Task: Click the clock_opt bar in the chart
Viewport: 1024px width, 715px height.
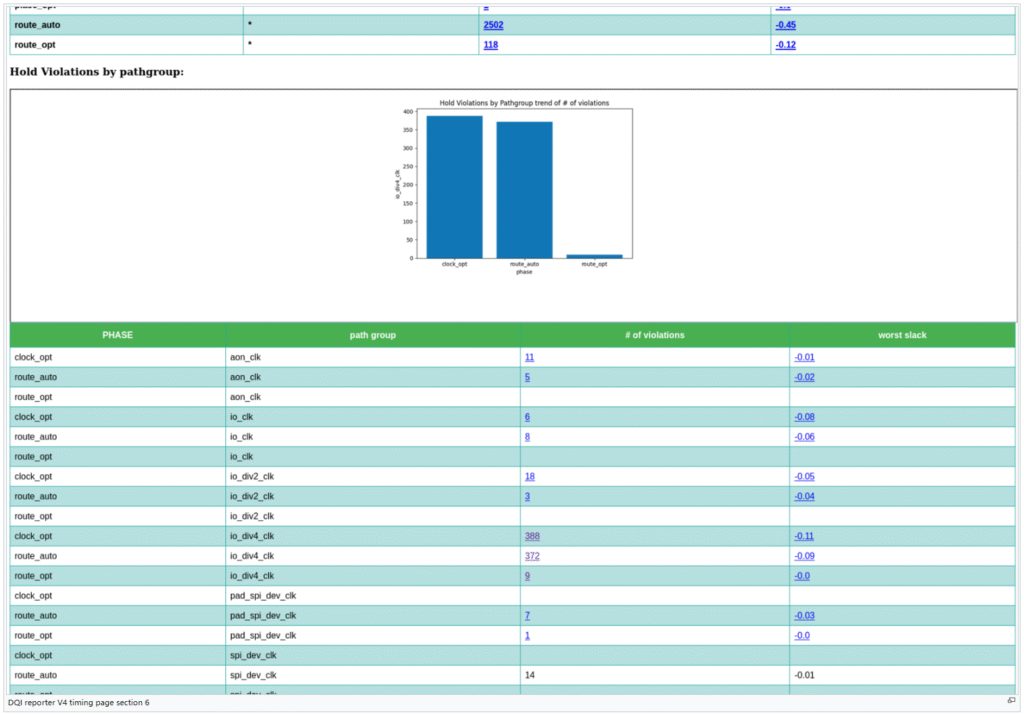Action: click(x=454, y=187)
